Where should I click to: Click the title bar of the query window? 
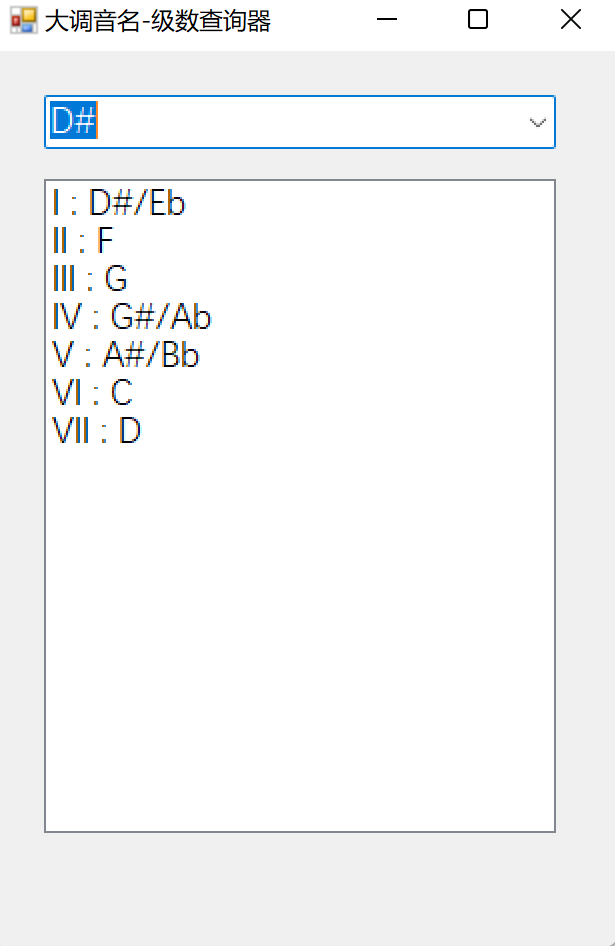click(300, 19)
